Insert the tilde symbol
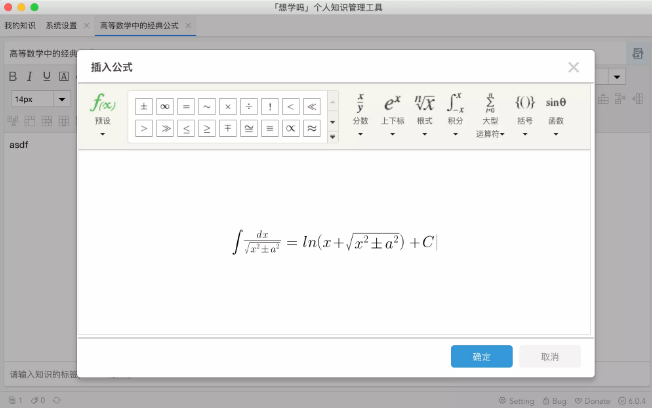Screen dimensions: 652x408 tap(207, 106)
